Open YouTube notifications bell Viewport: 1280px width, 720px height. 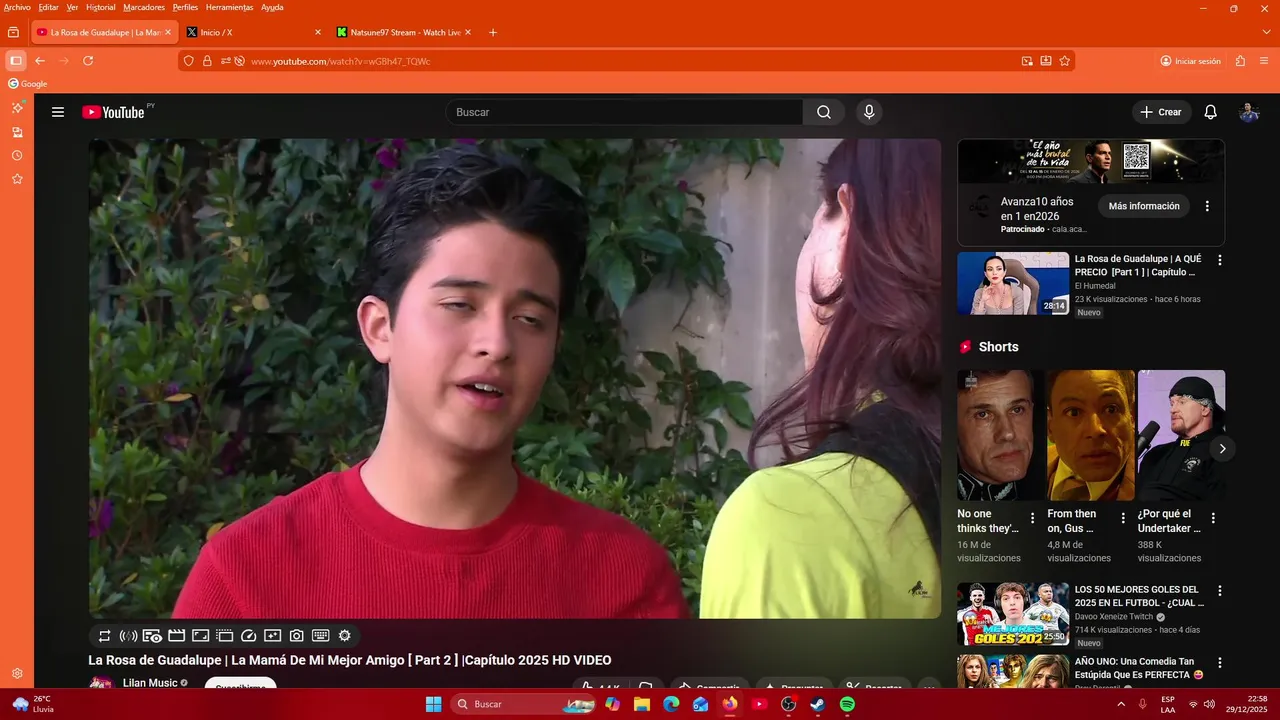pos(1210,112)
